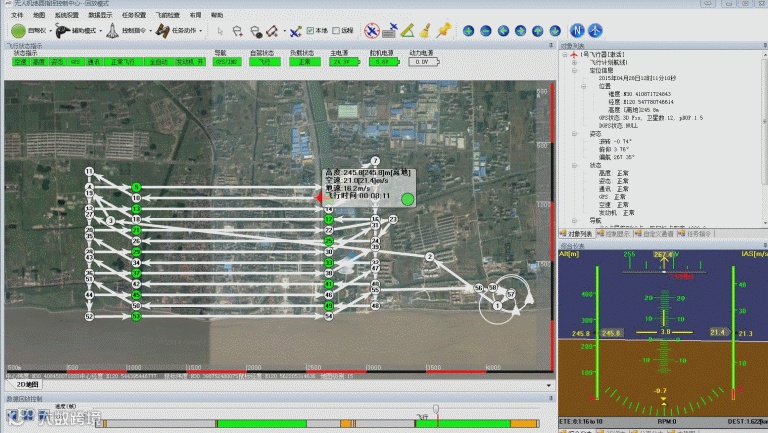Open the 文件 menu
Viewport: 768px width, 433px height.
[17, 15]
